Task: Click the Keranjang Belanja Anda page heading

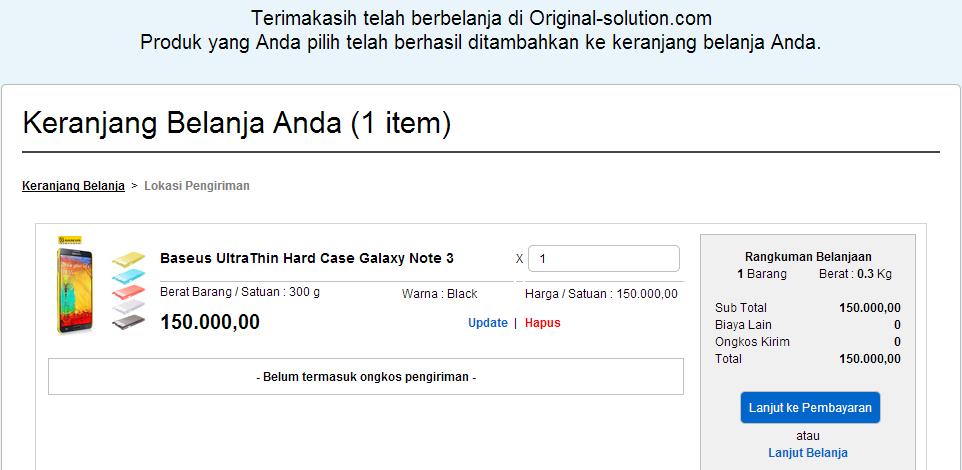Action: (x=237, y=123)
